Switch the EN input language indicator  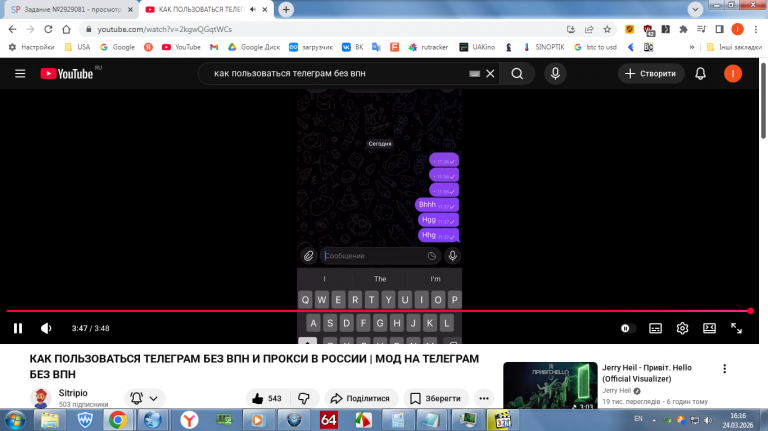(x=638, y=419)
